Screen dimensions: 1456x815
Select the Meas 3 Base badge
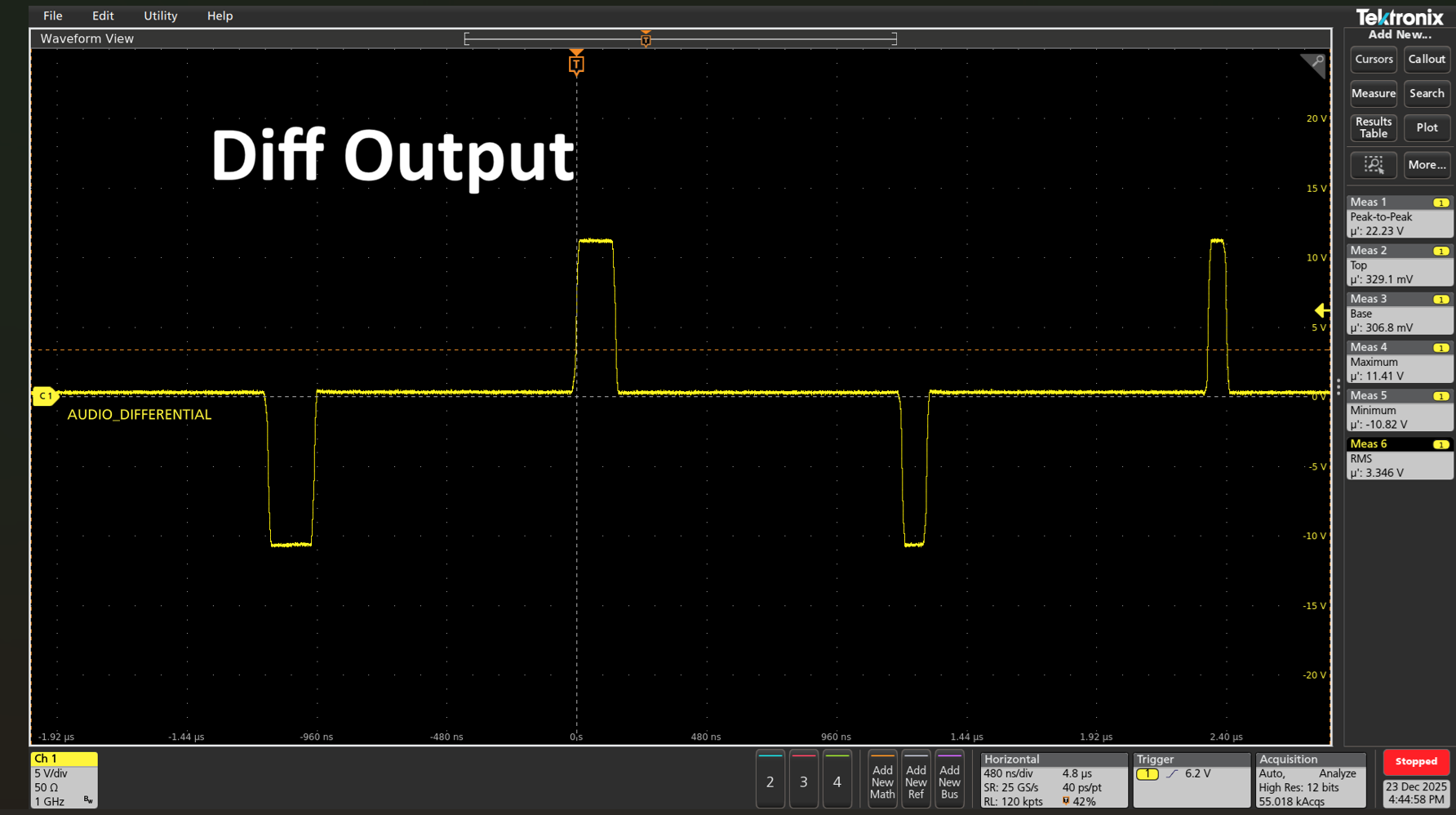(1399, 313)
